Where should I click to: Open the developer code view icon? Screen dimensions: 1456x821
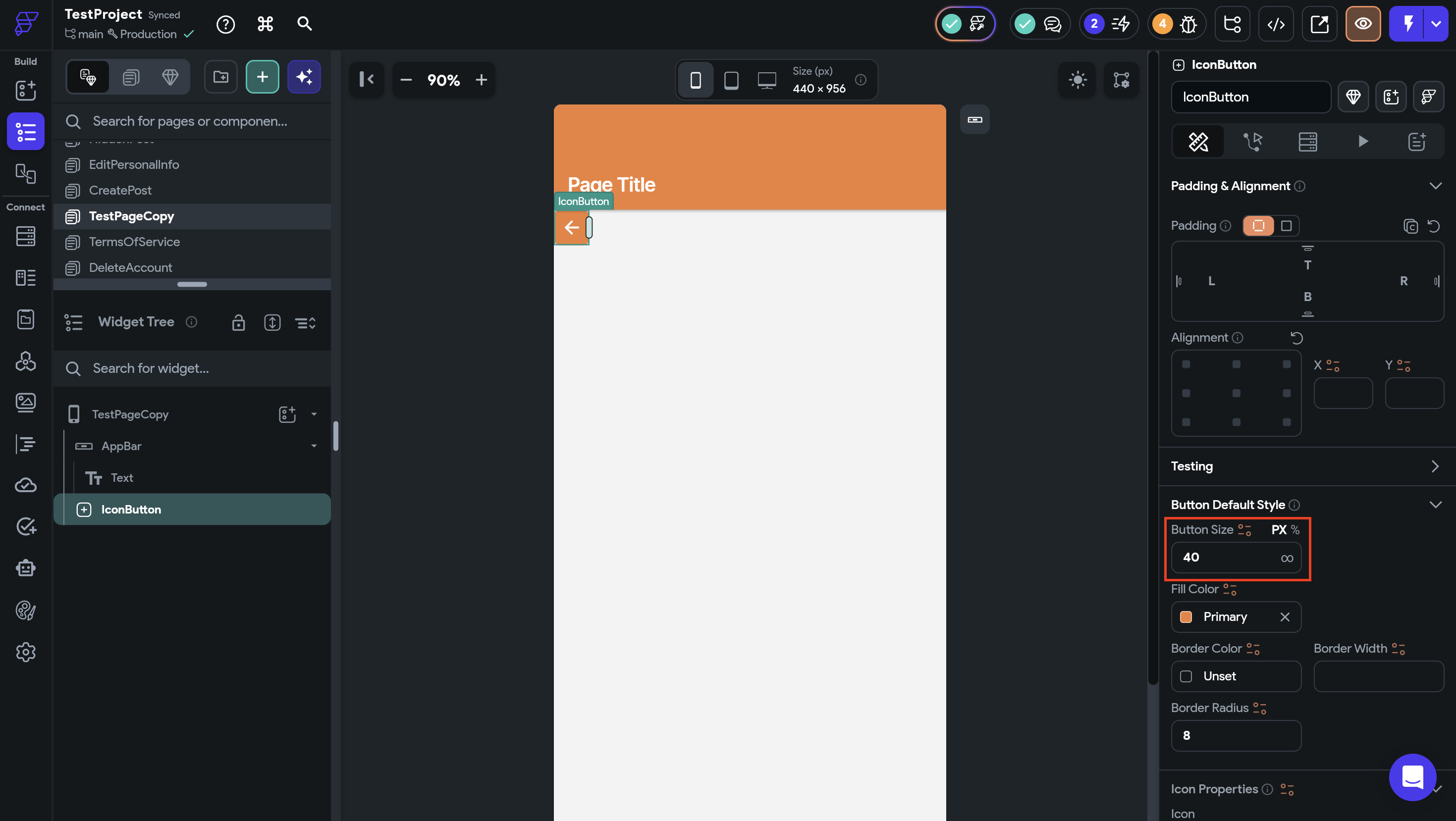coord(1276,24)
